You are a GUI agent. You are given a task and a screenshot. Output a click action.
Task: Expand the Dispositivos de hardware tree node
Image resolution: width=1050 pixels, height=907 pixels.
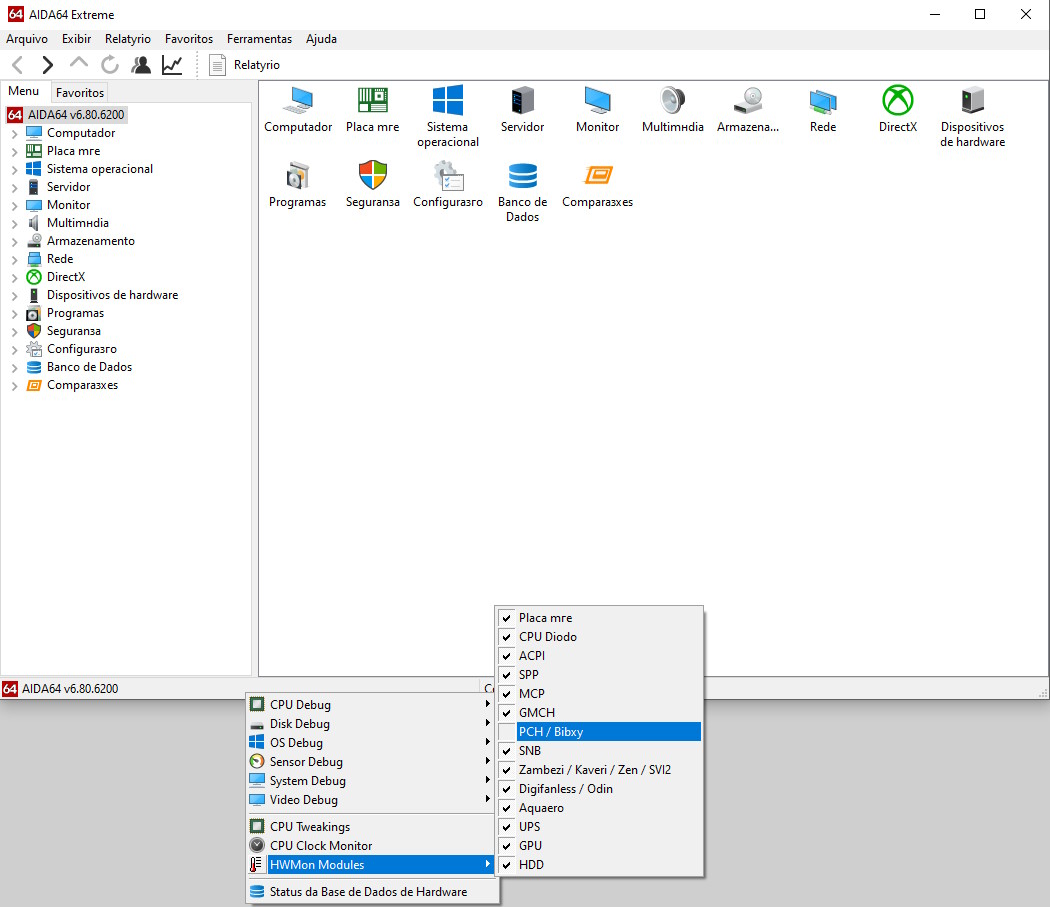coord(14,295)
